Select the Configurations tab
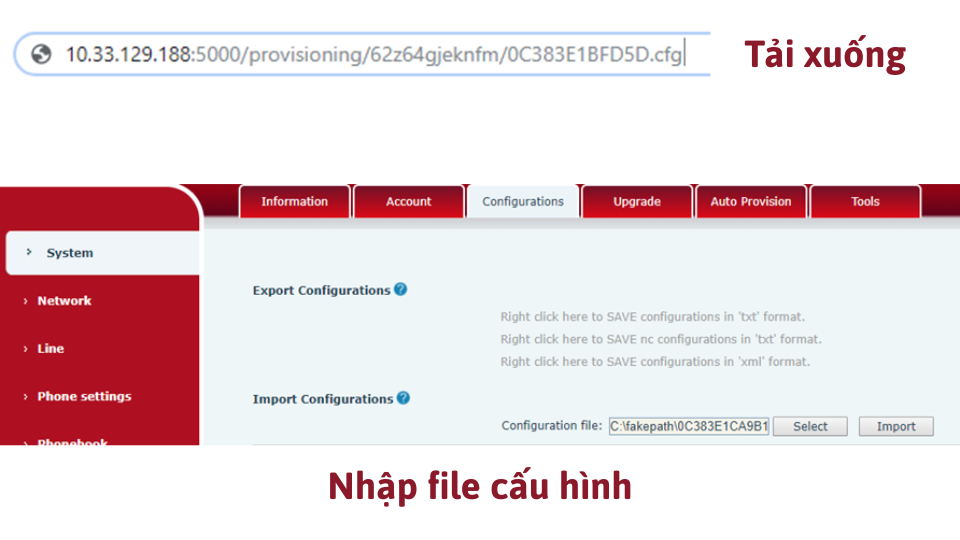The width and height of the screenshot is (960, 540). 523,201
